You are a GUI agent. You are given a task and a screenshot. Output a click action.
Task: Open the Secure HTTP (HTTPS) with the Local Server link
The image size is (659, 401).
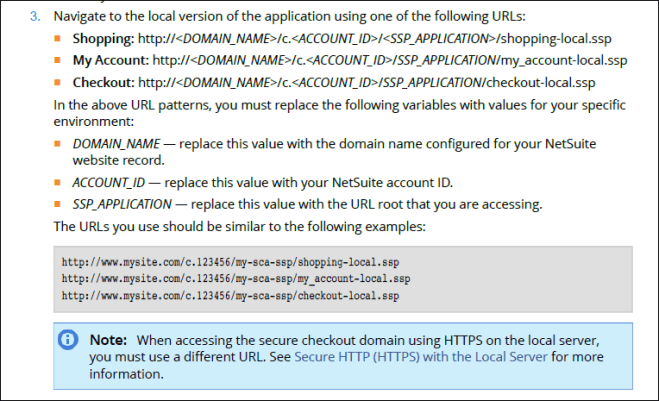click(420, 355)
